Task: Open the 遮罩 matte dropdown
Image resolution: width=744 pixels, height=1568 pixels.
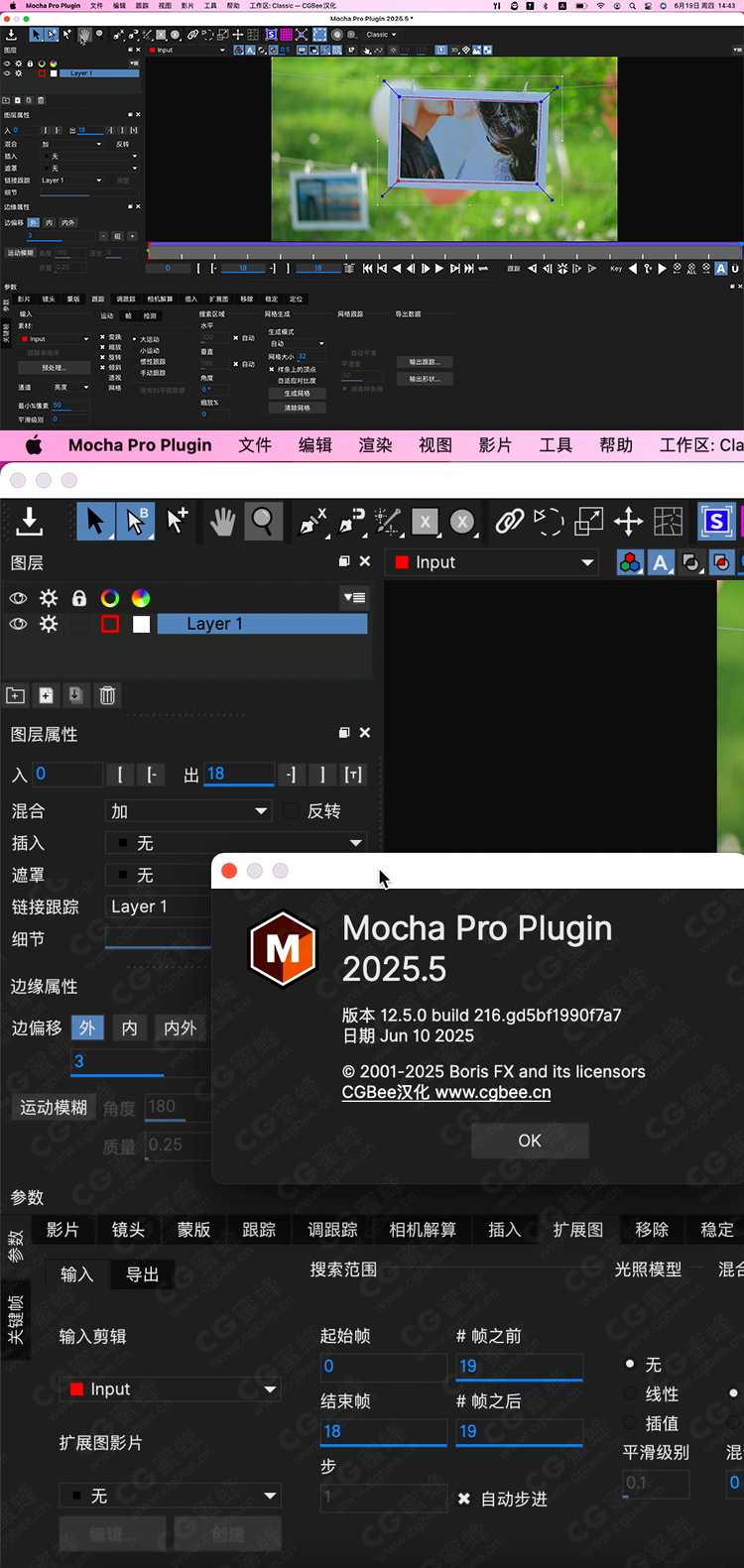Action: [159, 875]
